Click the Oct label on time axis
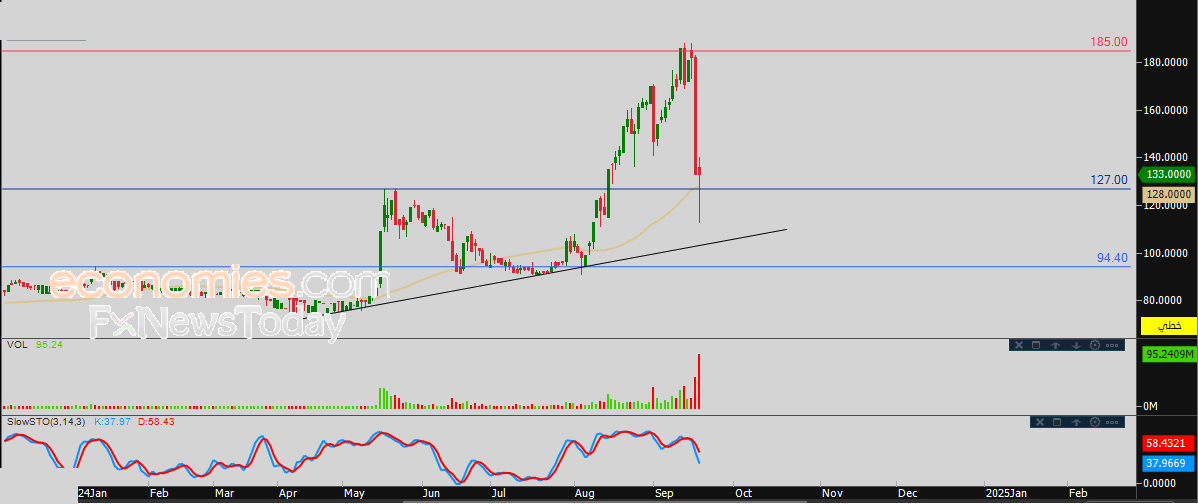Screen dimensions: 1198x504 (743, 494)
